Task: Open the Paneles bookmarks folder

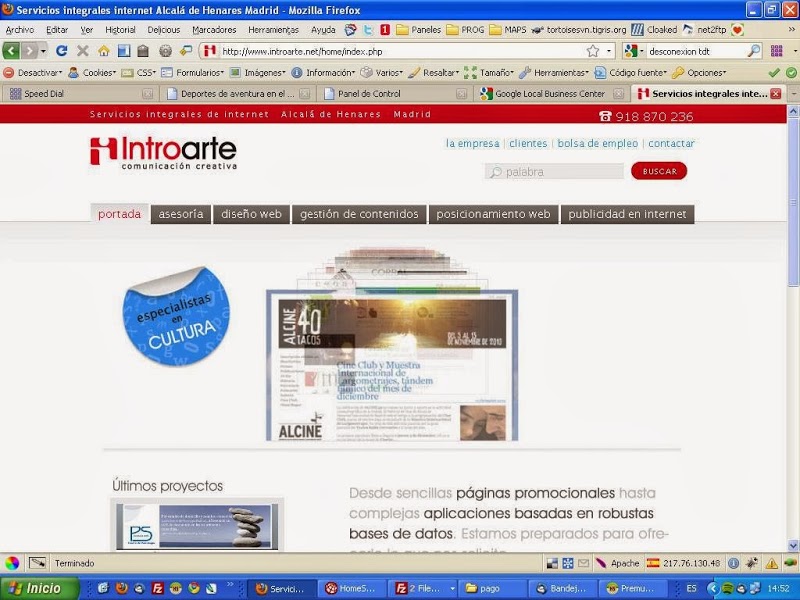Action: click(x=419, y=30)
